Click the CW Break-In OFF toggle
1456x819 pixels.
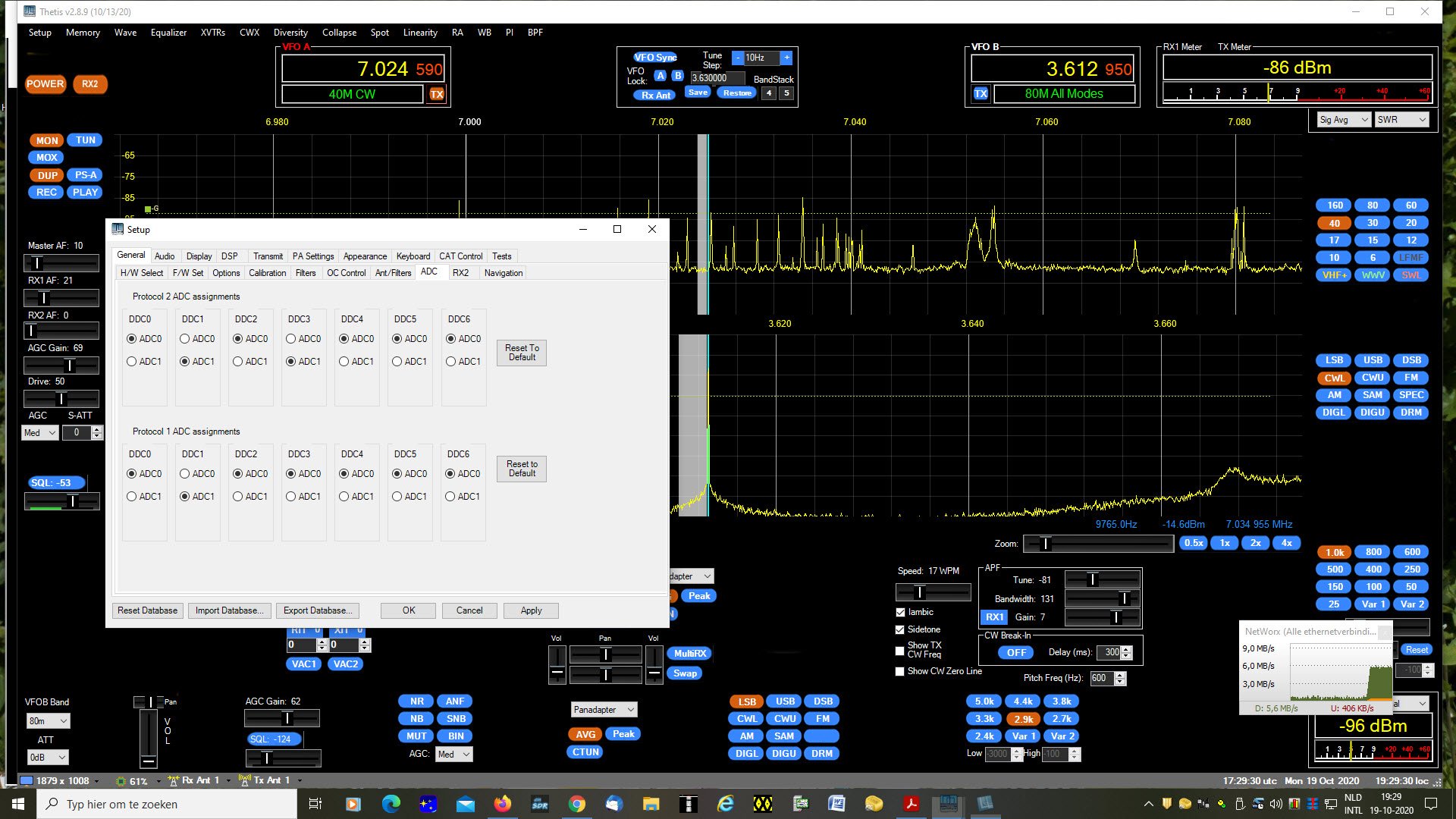[x=1015, y=651]
